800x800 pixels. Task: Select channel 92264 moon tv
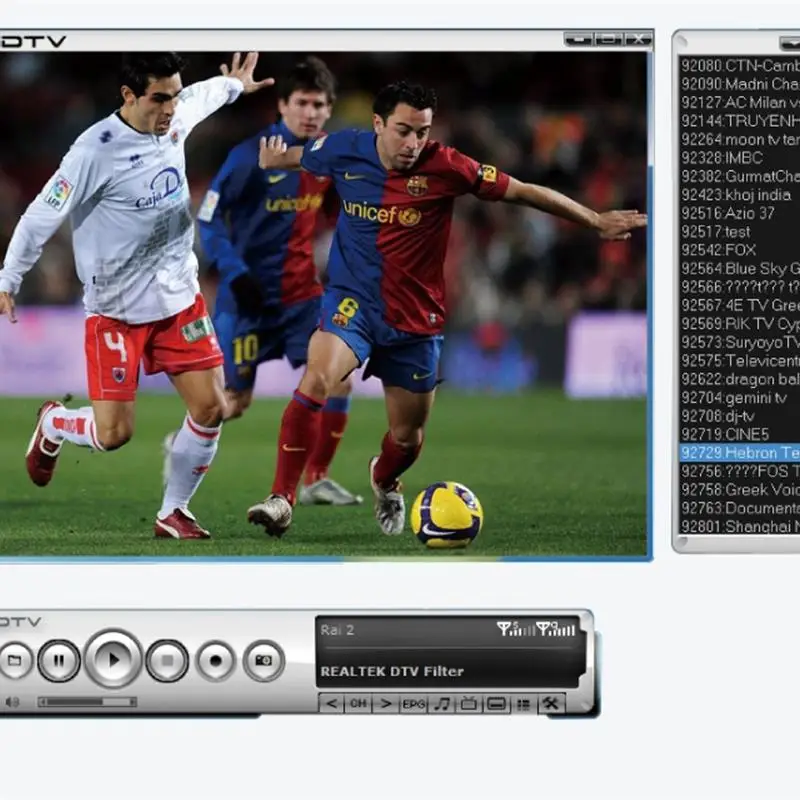pyautogui.click(x=740, y=139)
